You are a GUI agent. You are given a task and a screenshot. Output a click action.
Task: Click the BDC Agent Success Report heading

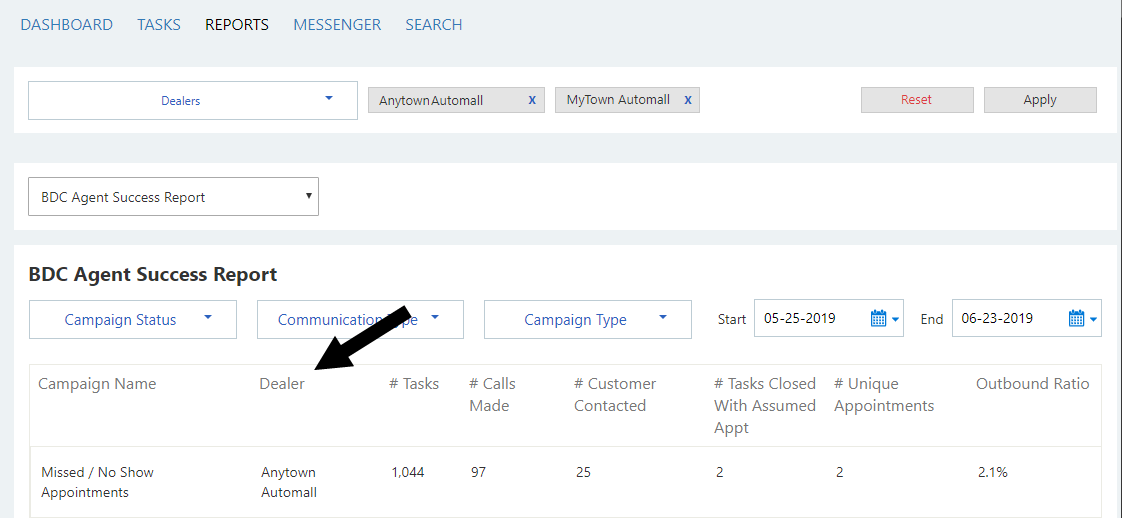[152, 274]
